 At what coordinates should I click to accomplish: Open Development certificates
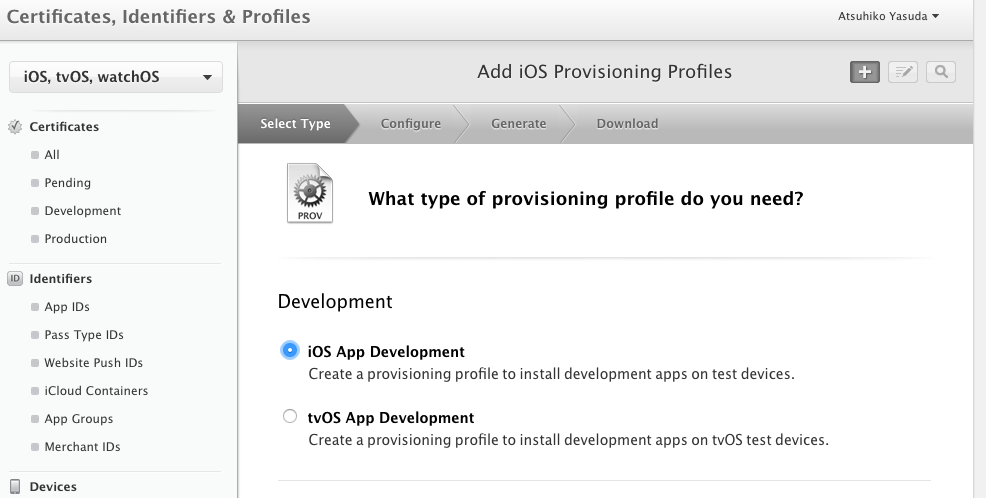(82, 211)
